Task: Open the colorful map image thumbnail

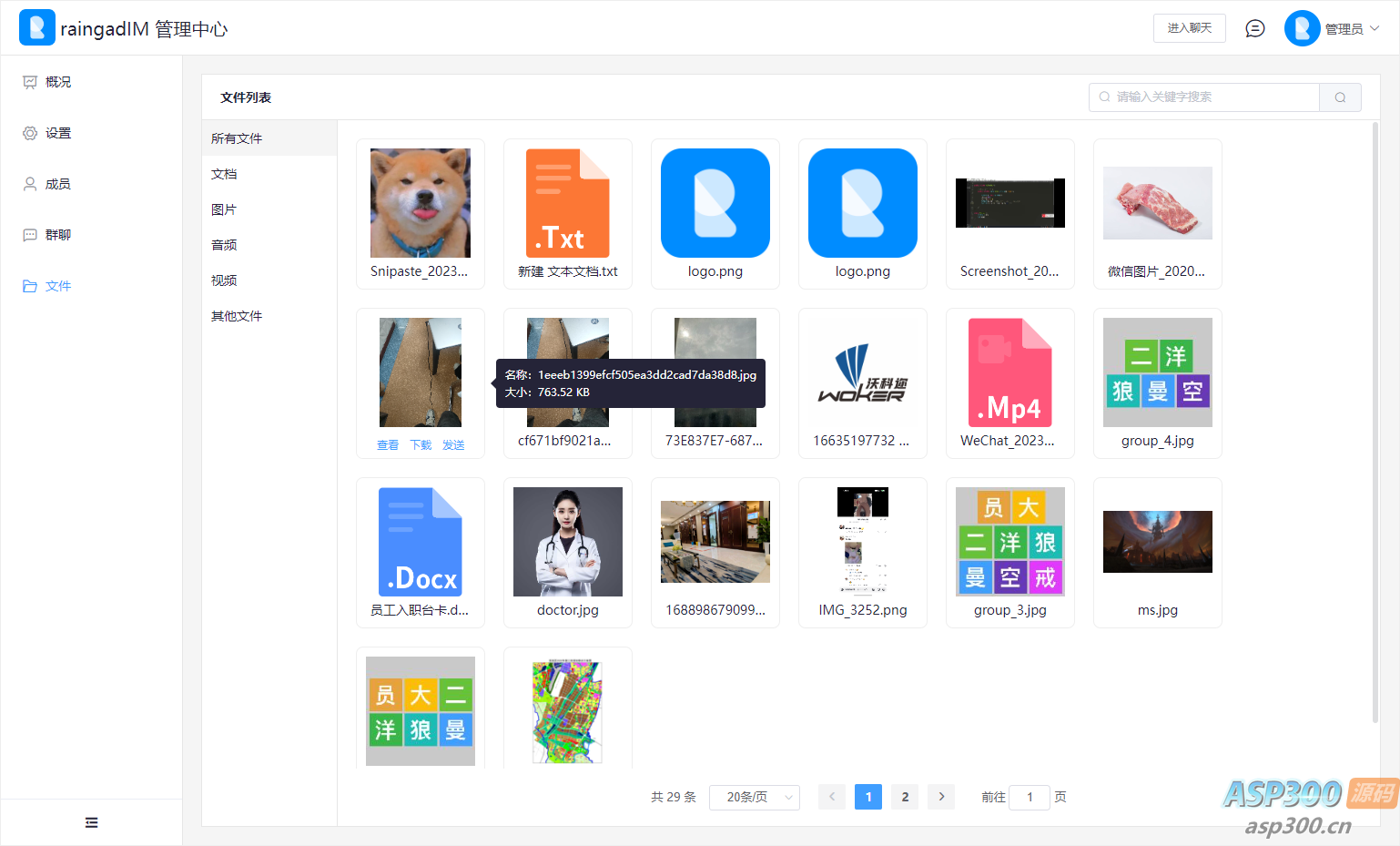Action: 568,711
